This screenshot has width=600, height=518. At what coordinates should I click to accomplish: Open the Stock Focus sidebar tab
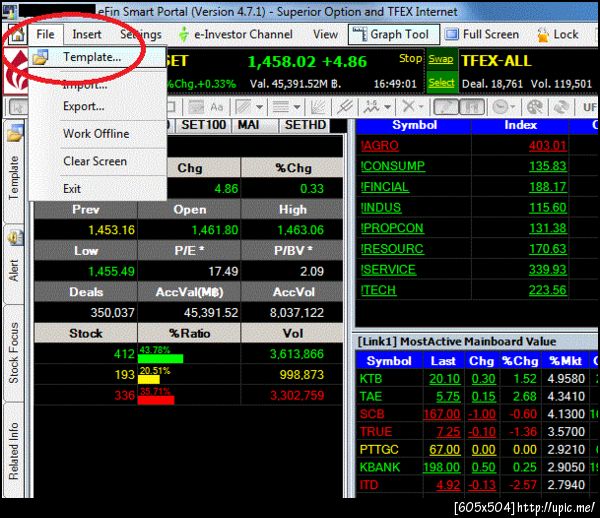14,353
